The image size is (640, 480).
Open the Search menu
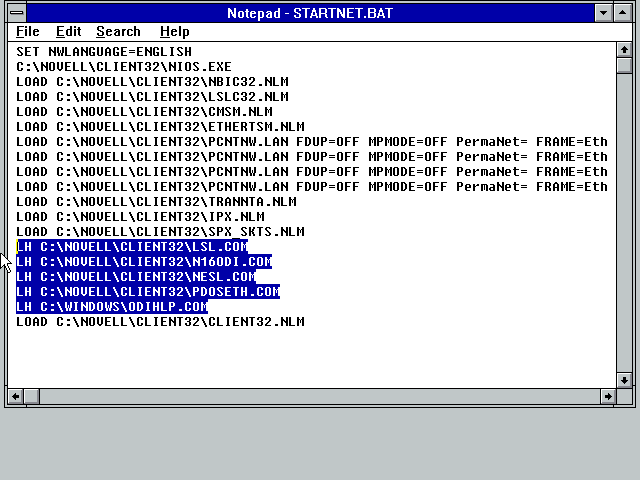[x=118, y=31]
